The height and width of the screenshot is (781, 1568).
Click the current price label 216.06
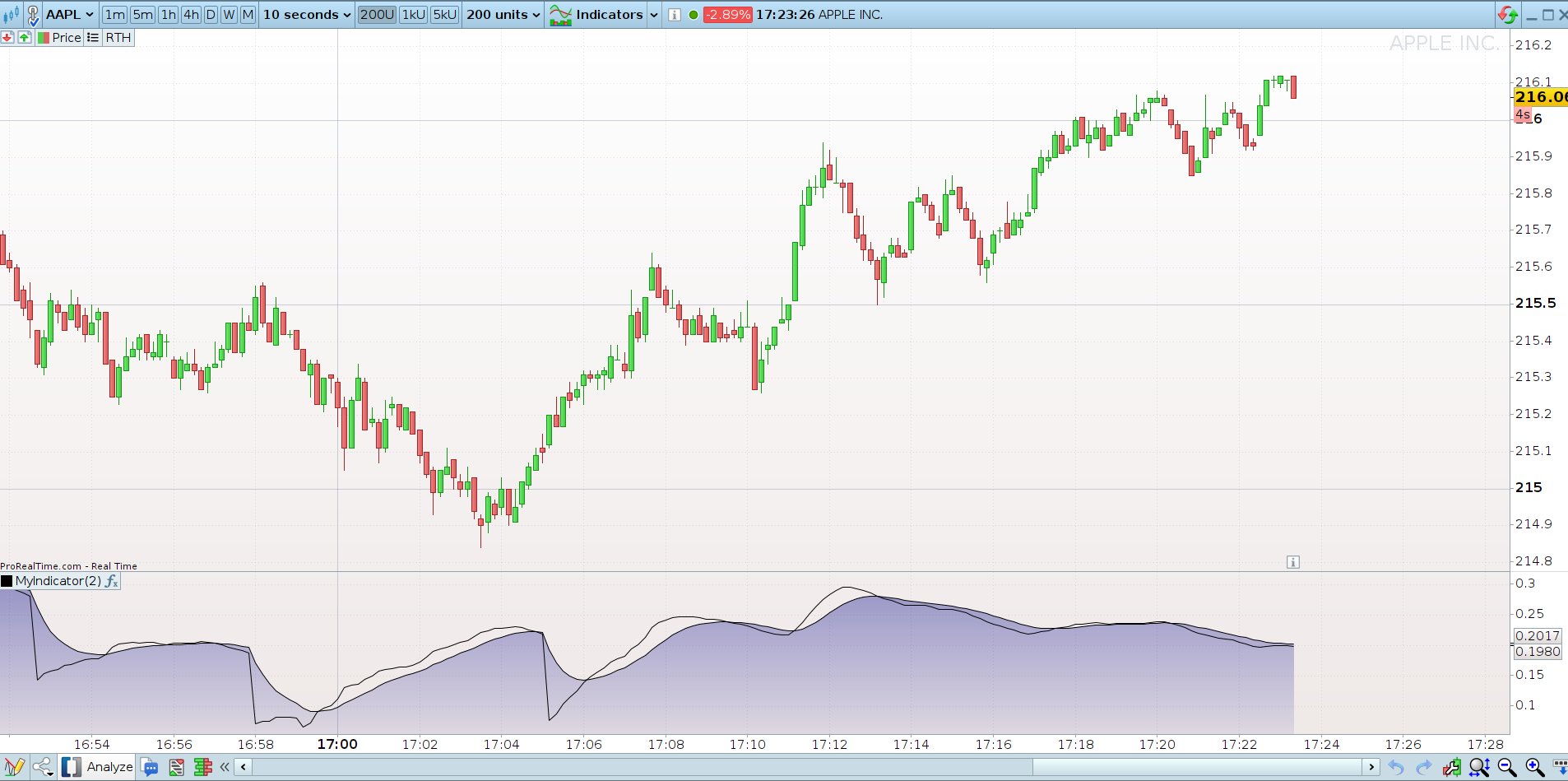1541,97
